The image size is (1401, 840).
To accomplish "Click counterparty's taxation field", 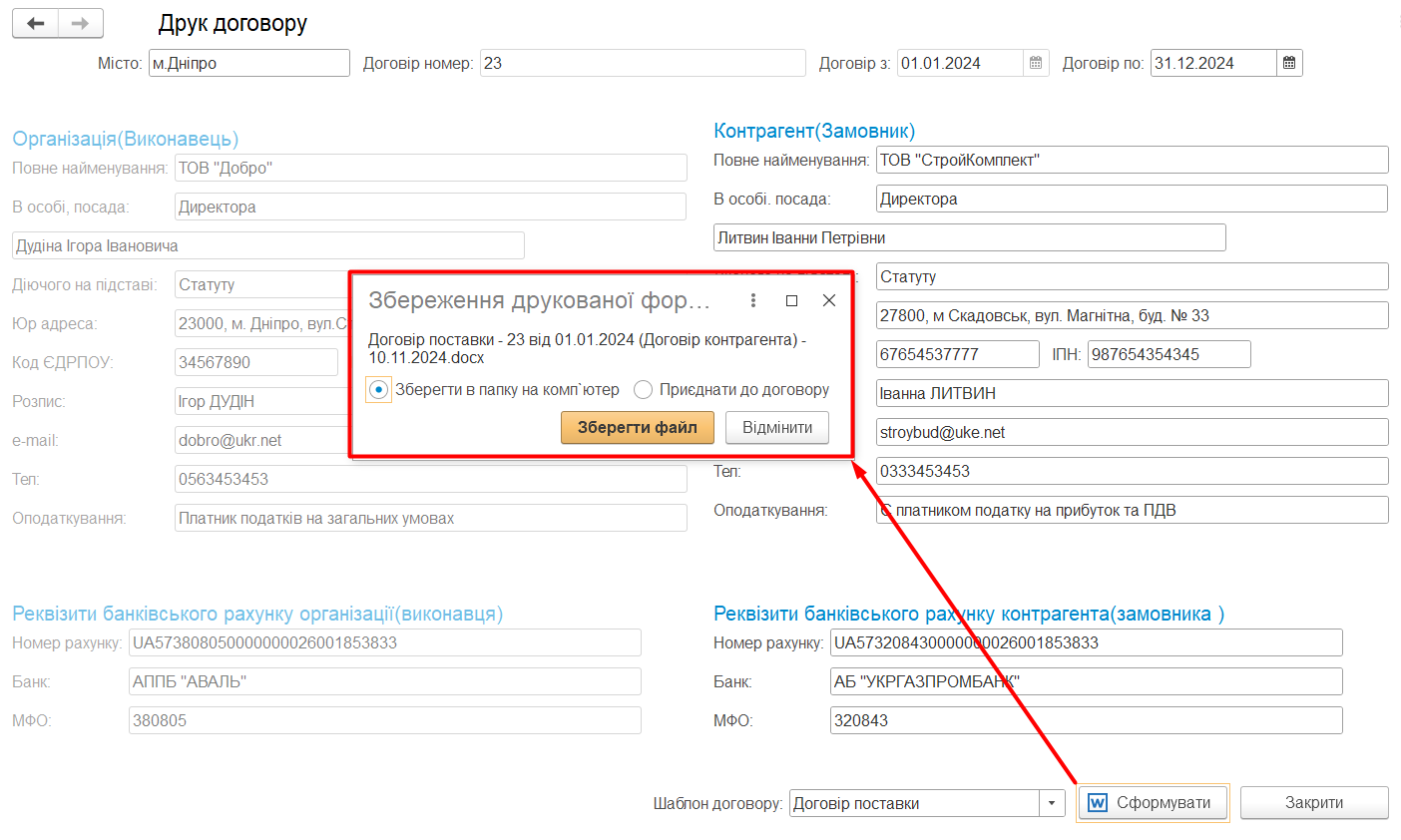I will pos(1133,510).
